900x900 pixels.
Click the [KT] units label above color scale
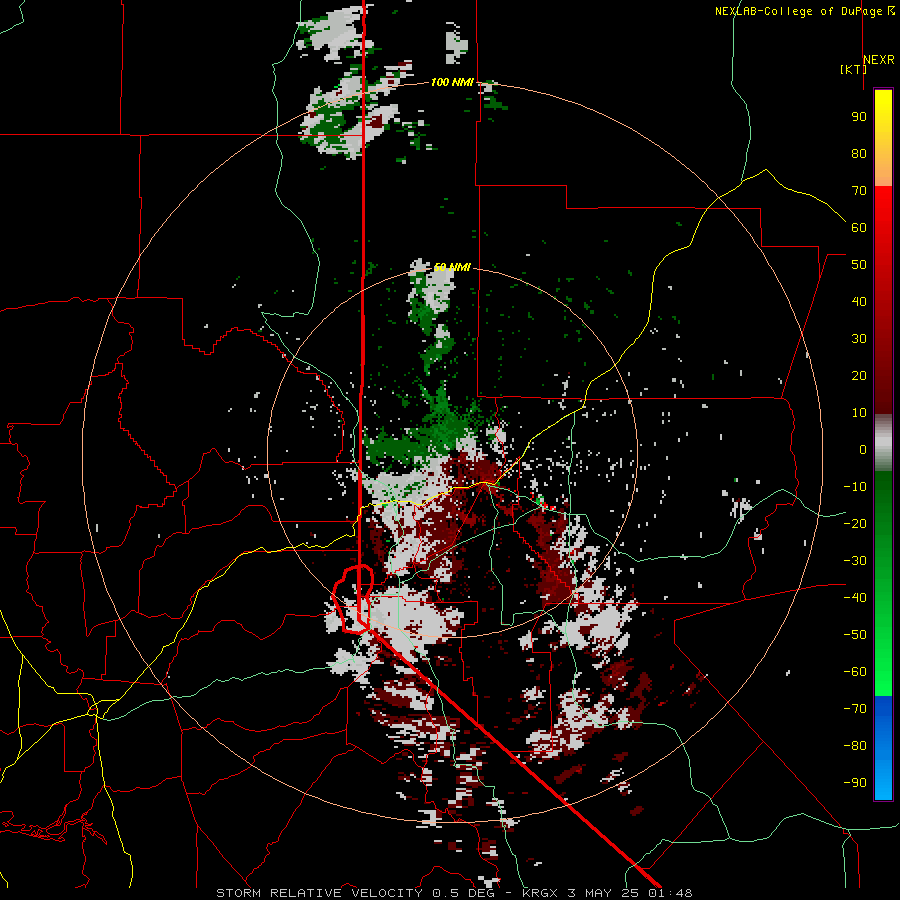click(854, 69)
